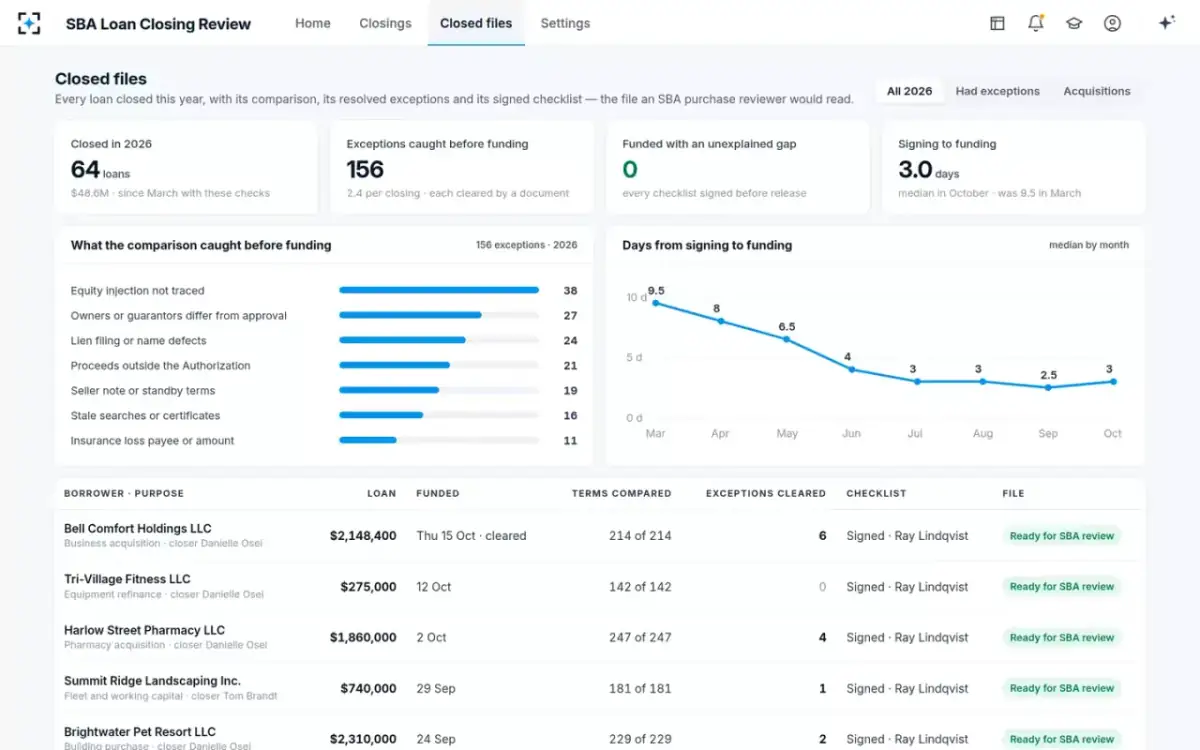Viewport: 1200px width, 750px height.
Task: Switch to the Closings tab
Action: pos(385,23)
